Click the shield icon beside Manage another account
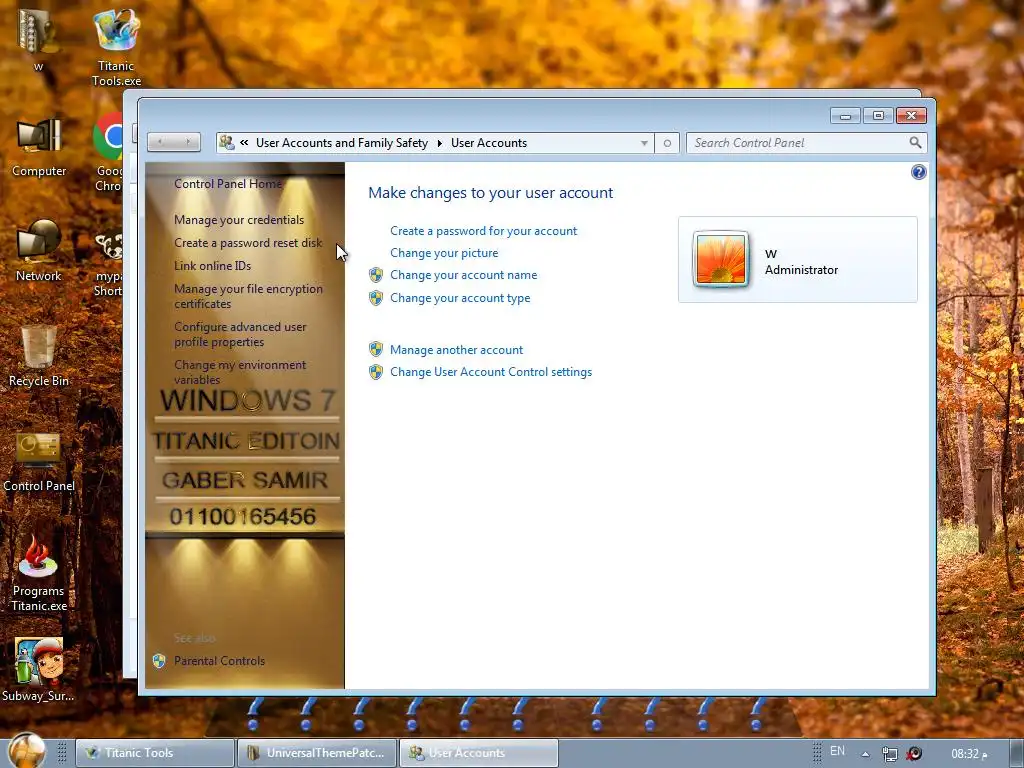 coord(376,349)
